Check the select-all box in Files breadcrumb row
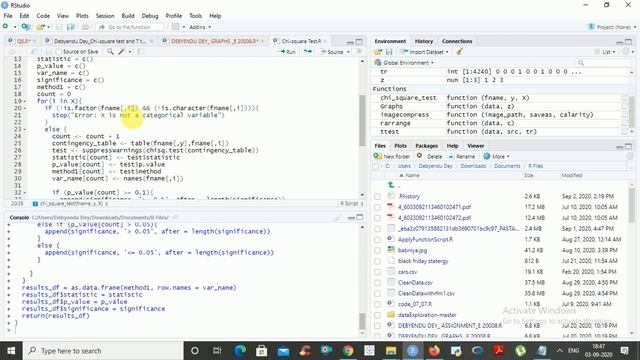 (x=376, y=166)
